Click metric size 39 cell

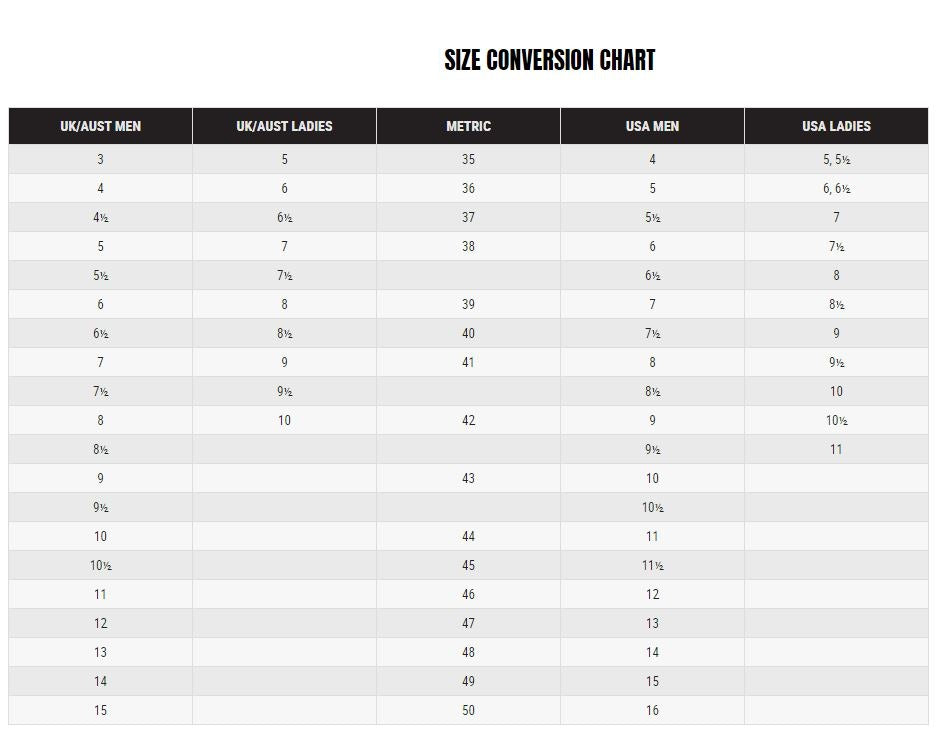pyautogui.click(x=468, y=304)
